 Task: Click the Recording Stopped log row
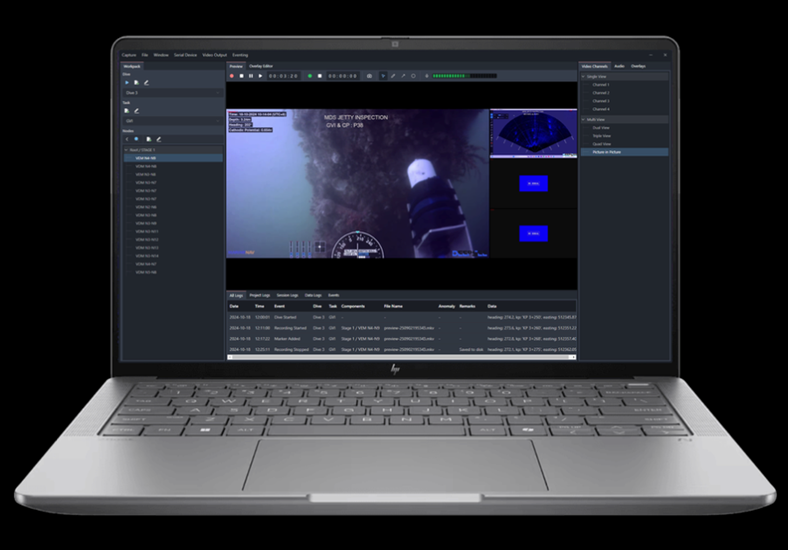(402, 349)
